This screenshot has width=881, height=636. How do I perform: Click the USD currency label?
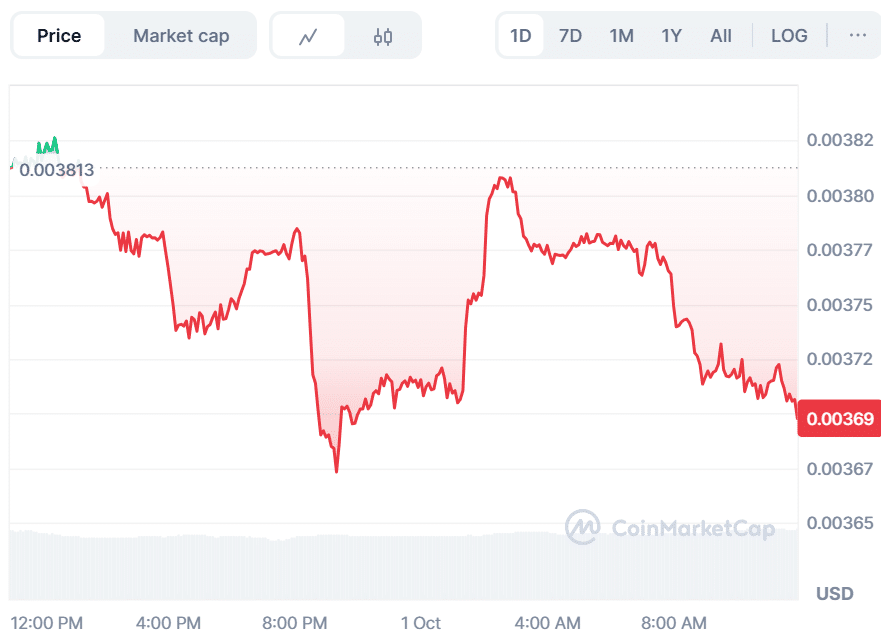(x=835, y=593)
